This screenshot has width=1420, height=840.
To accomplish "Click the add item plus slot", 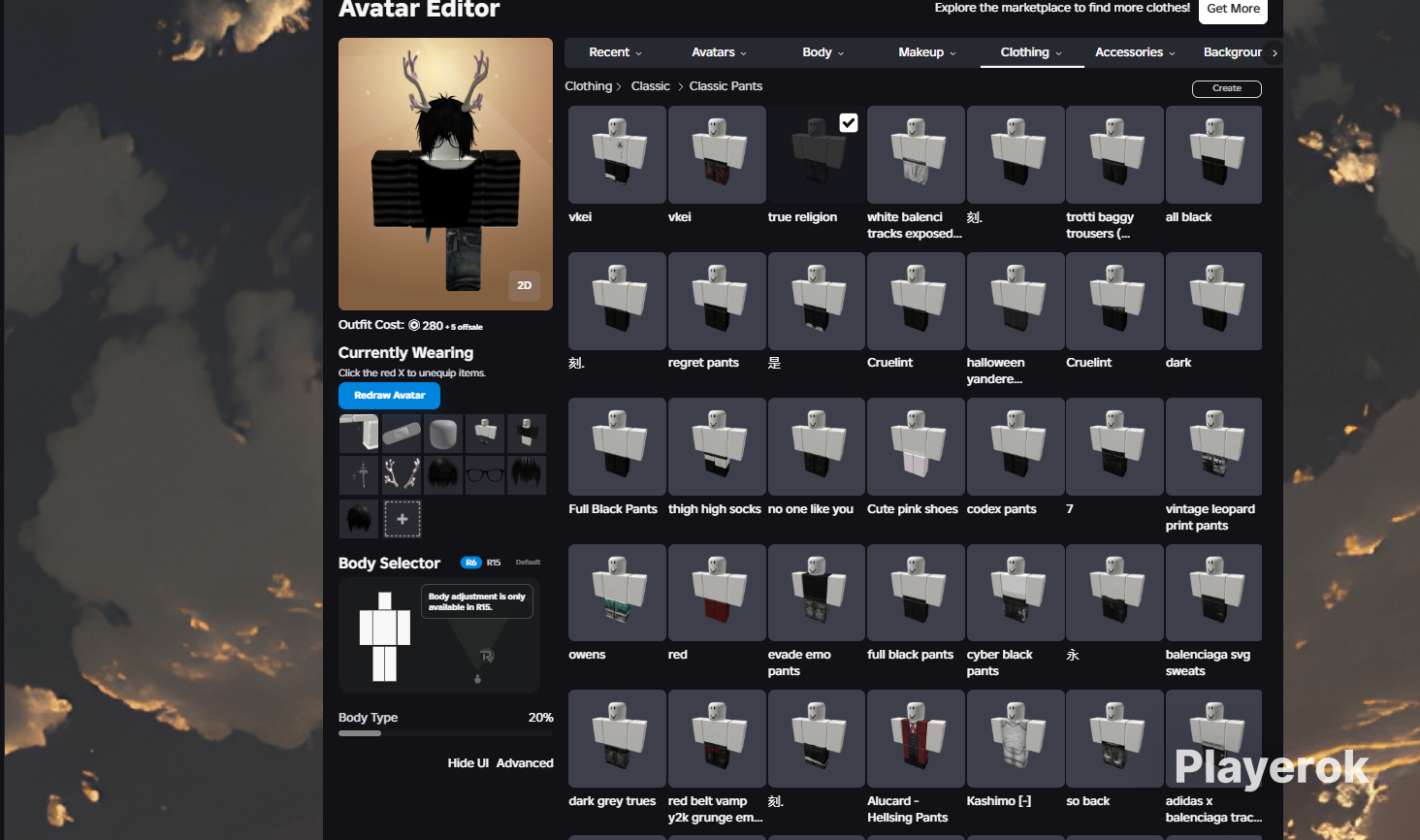I will click(402, 519).
